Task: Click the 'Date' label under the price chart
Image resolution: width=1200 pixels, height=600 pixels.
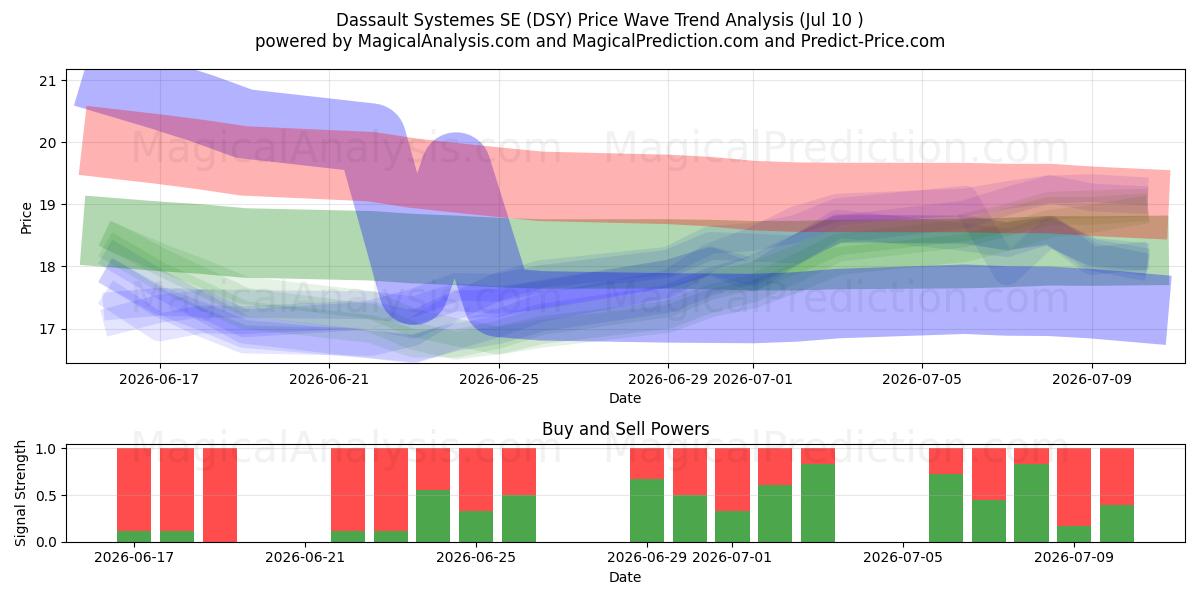Action: pyautogui.click(x=625, y=398)
